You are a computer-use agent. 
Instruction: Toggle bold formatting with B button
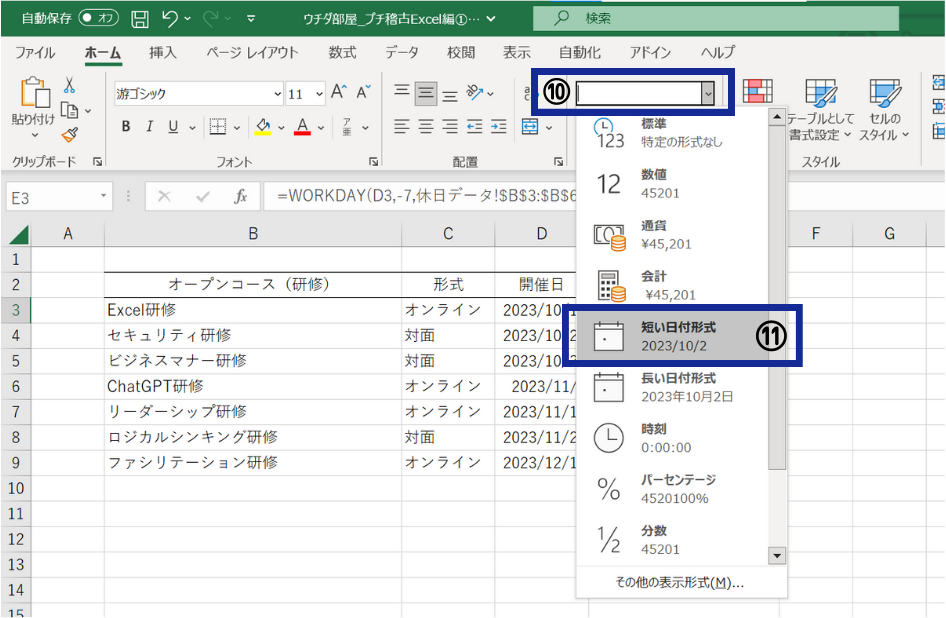tap(126, 127)
